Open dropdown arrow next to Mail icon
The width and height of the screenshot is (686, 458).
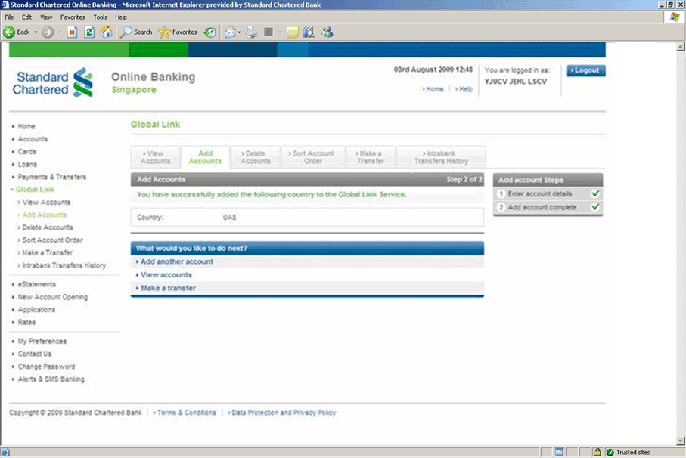click(x=239, y=32)
